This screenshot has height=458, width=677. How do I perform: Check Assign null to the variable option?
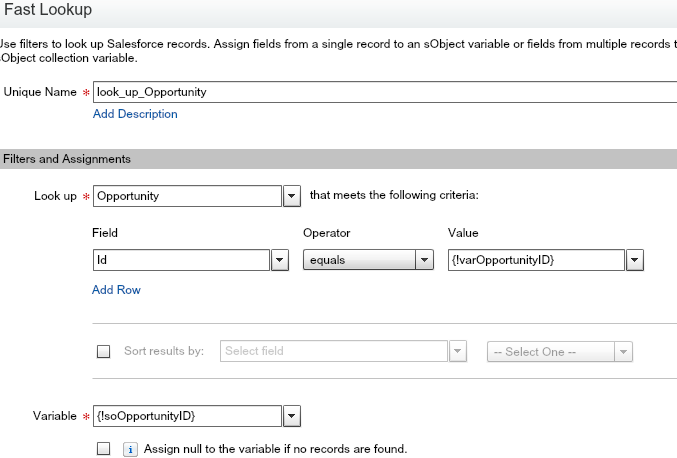pos(103,449)
